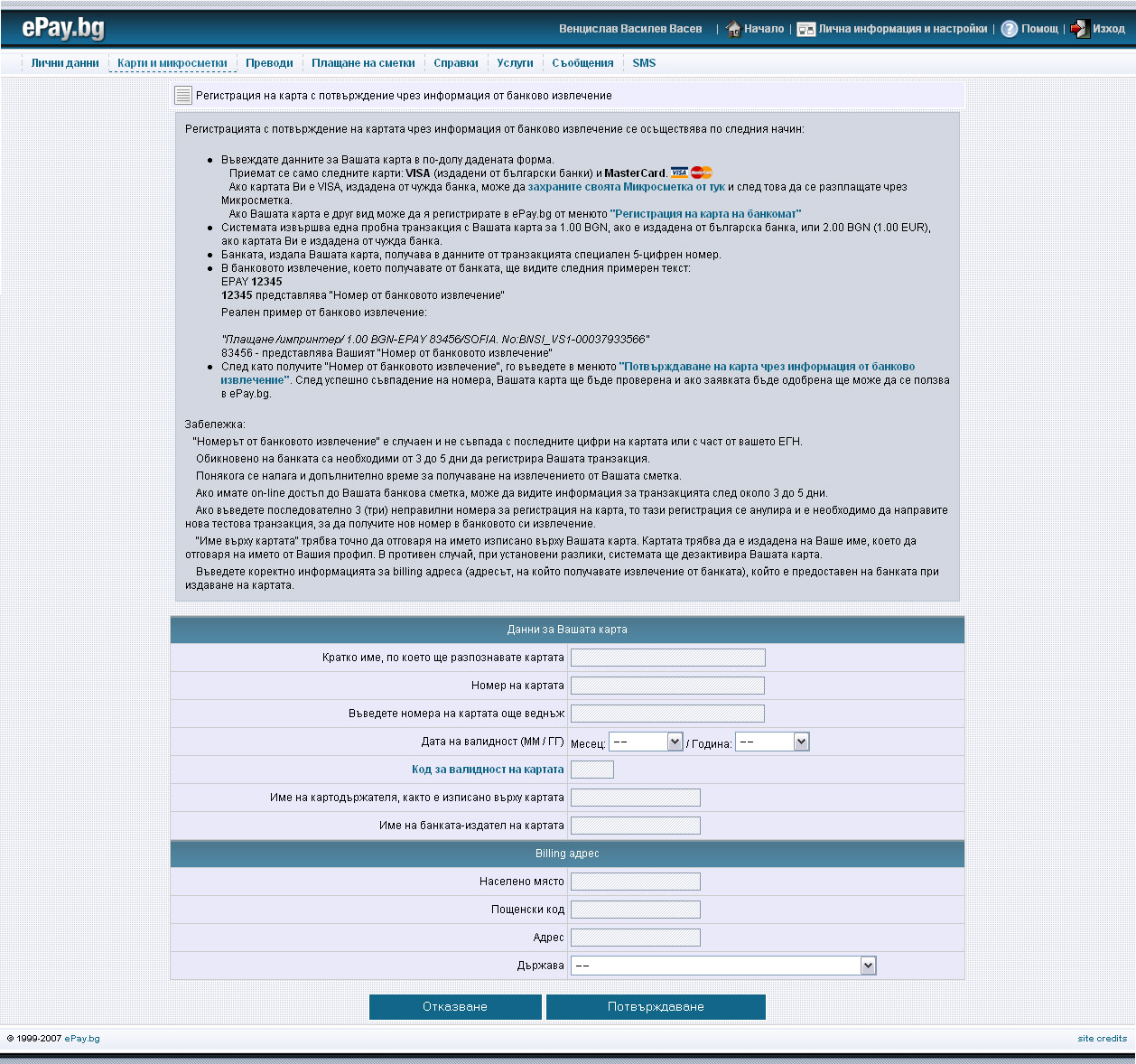Click the help question mark icon
The width and height of the screenshot is (1136, 1064).
click(x=1009, y=29)
